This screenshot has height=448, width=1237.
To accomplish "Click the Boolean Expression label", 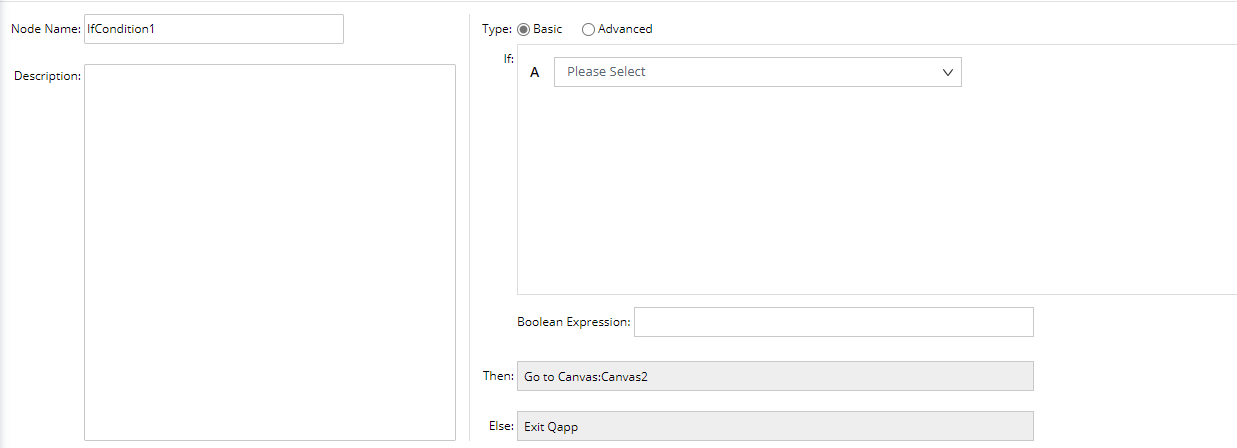I will click(573, 322).
